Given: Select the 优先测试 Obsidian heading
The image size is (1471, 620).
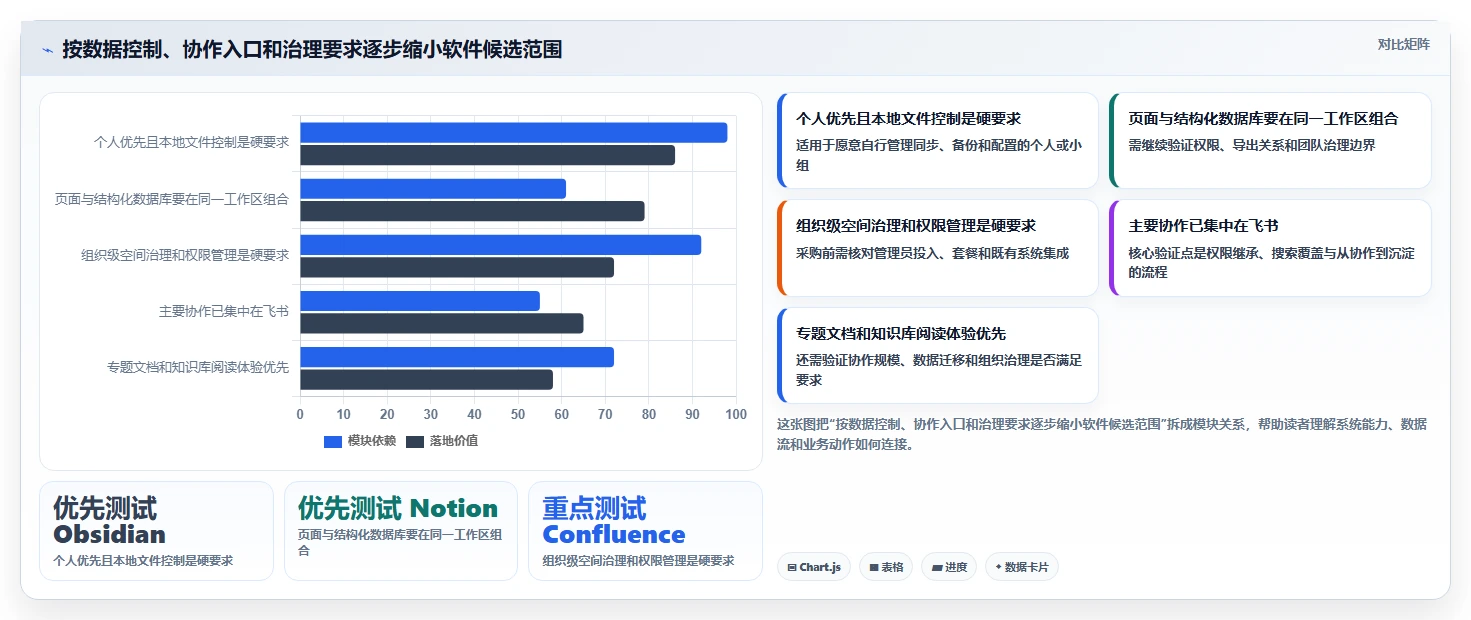Looking at the screenshot, I should click(110, 521).
